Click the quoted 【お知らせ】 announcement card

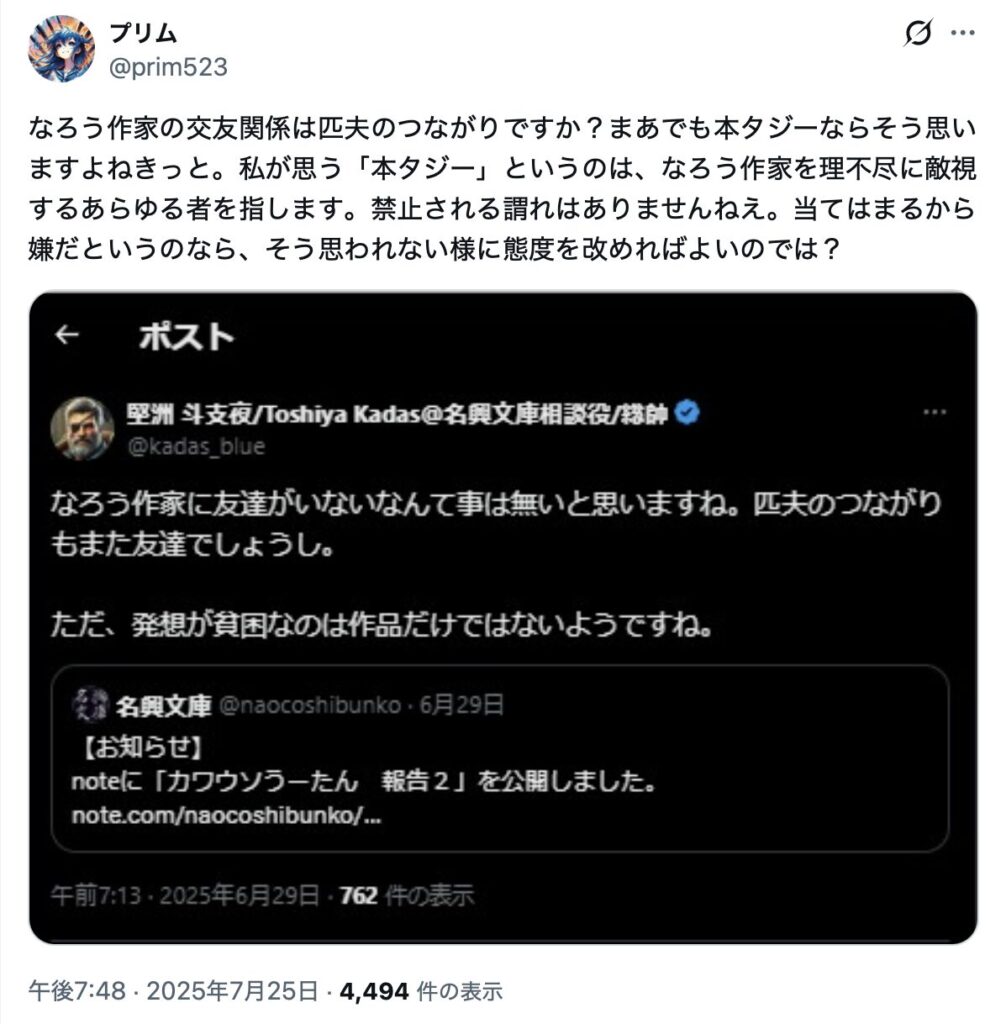tap(500, 760)
